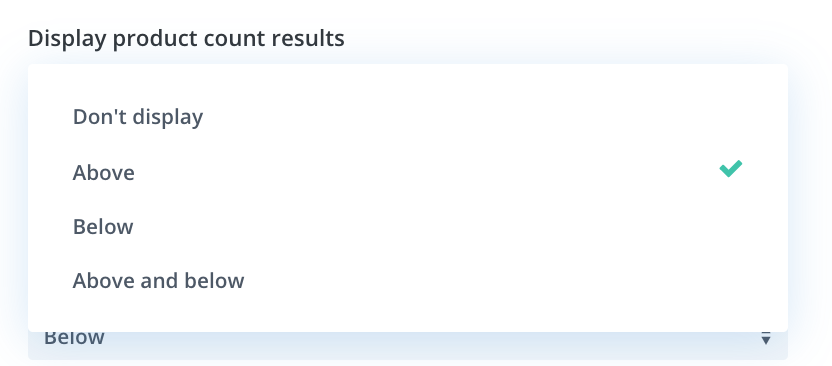832x366 pixels.
Task: Click the Below value in bottom select field
Action: click(x=74, y=338)
